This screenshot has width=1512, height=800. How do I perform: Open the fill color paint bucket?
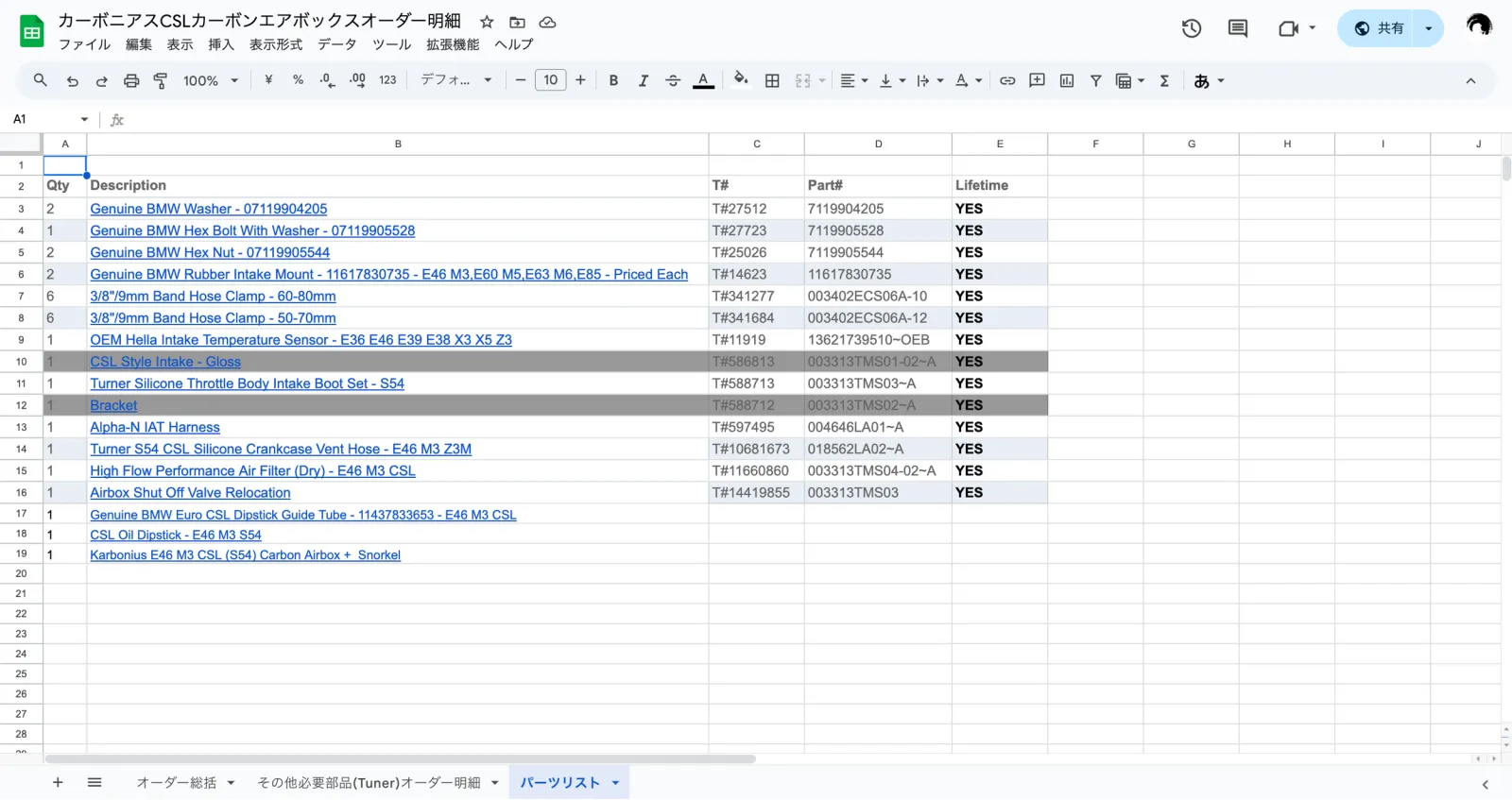coord(741,80)
